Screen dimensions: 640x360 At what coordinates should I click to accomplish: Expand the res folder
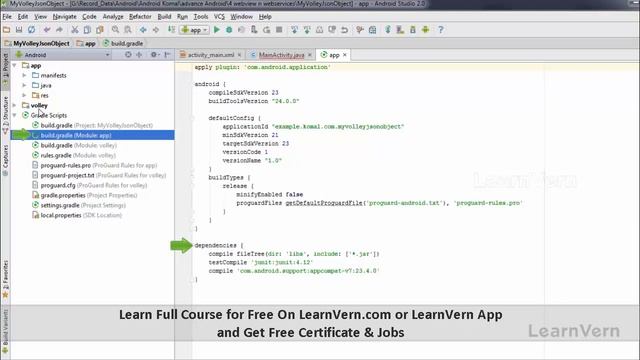24,96
